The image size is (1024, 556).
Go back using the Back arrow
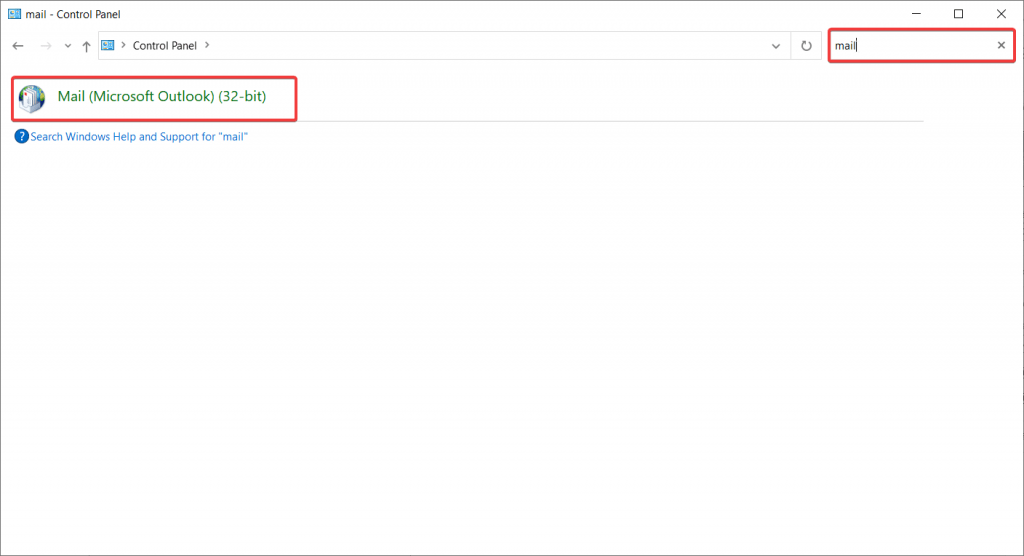pyautogui.click(x=18, y=46)
